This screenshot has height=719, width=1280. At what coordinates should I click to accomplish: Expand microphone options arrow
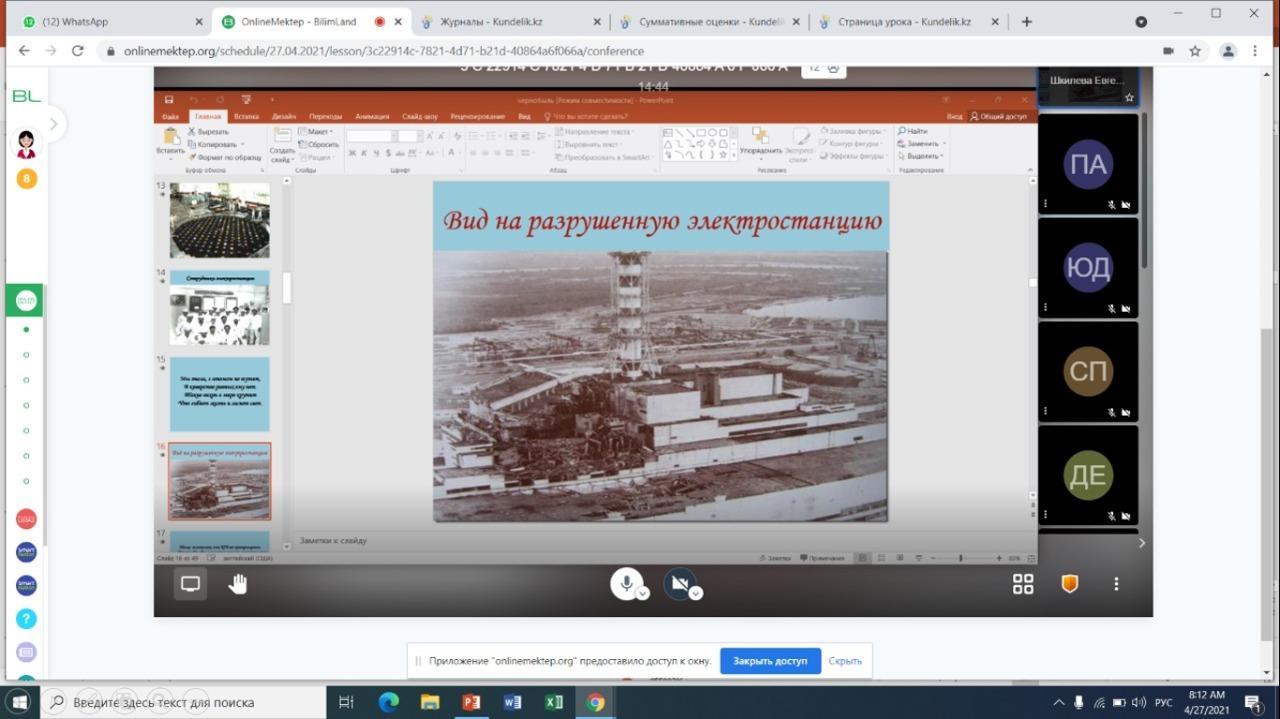tap(643, 593)
